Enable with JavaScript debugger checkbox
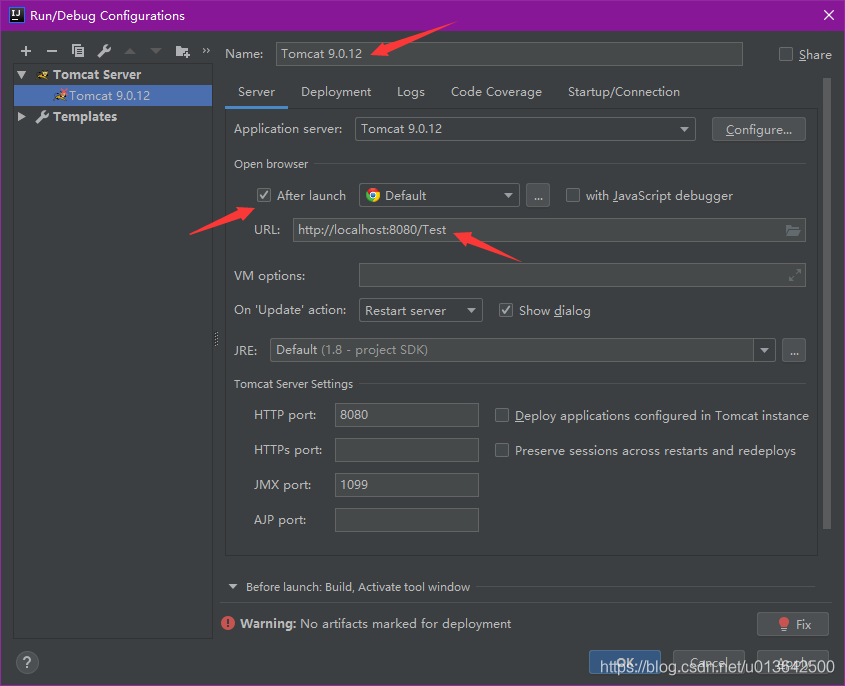 (x=573, y=195)
